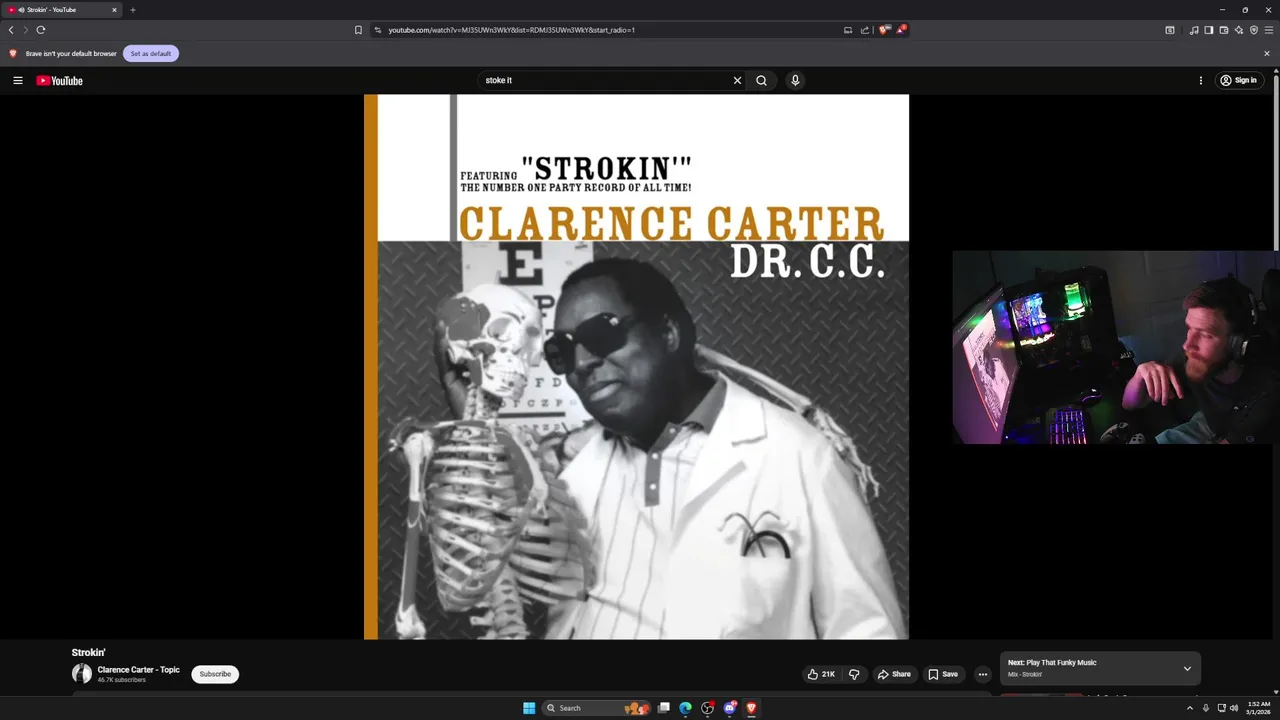Image resolution: width=1280 pixels, height=720 pixels.
Task: Toggle the Brave sidebar panel
Action: 1209,30
